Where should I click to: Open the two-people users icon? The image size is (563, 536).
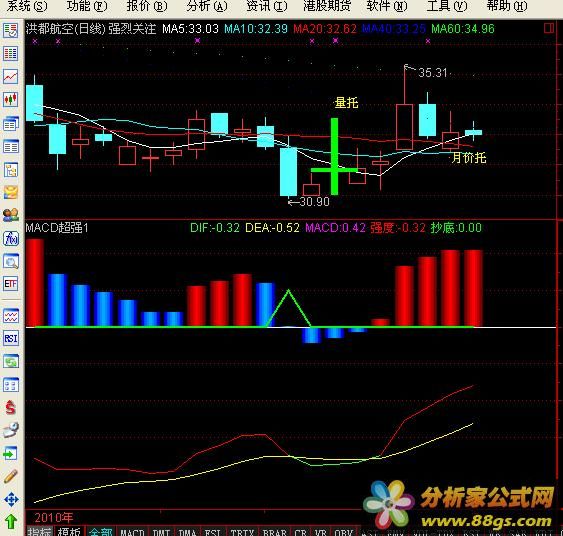tap(11, 215)
